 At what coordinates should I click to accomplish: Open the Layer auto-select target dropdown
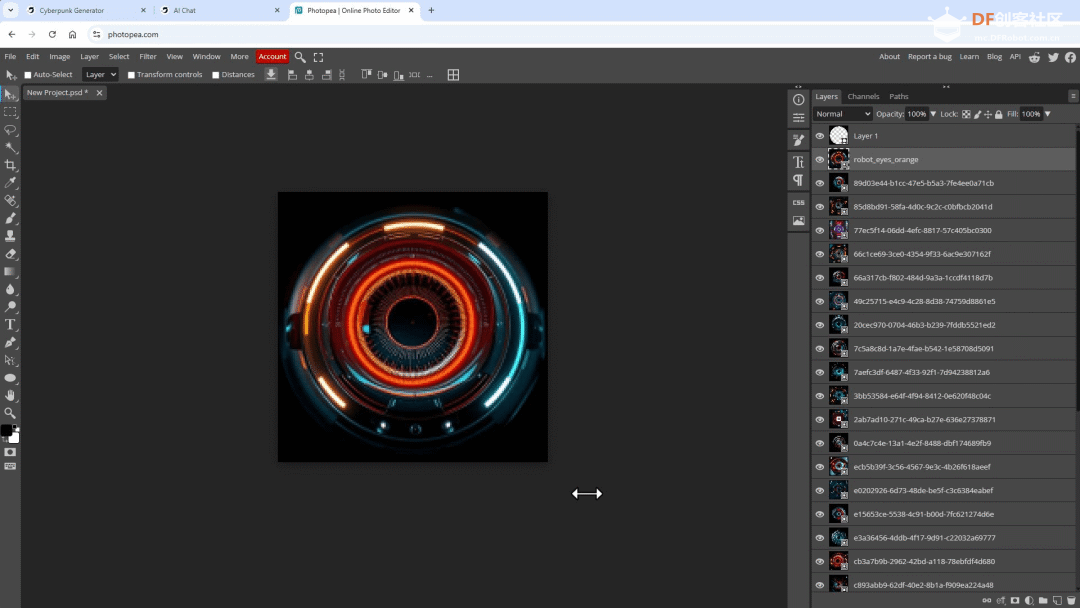click(x=101, y=75)
